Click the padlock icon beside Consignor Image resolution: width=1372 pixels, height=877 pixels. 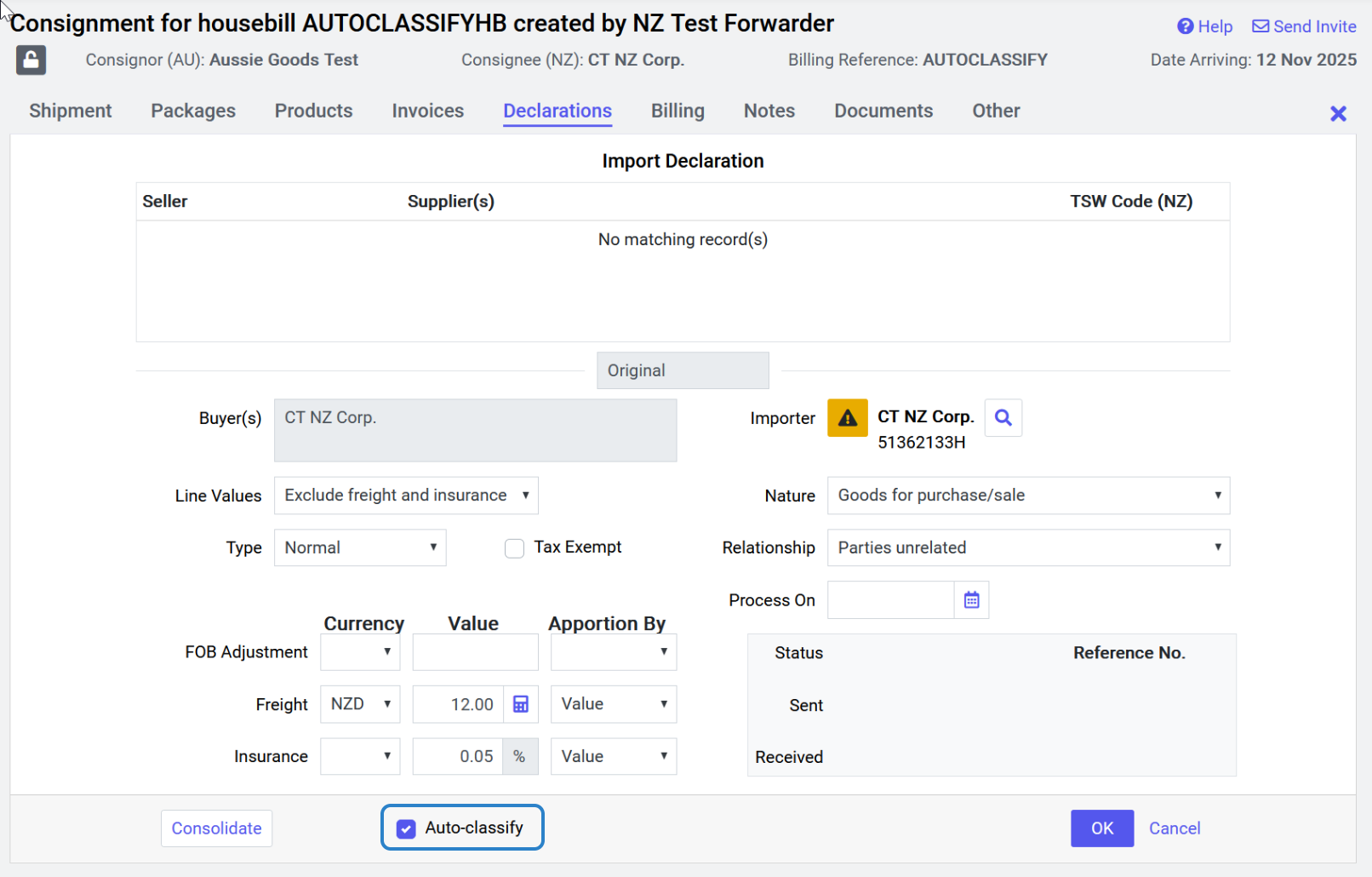coord(31,60)
